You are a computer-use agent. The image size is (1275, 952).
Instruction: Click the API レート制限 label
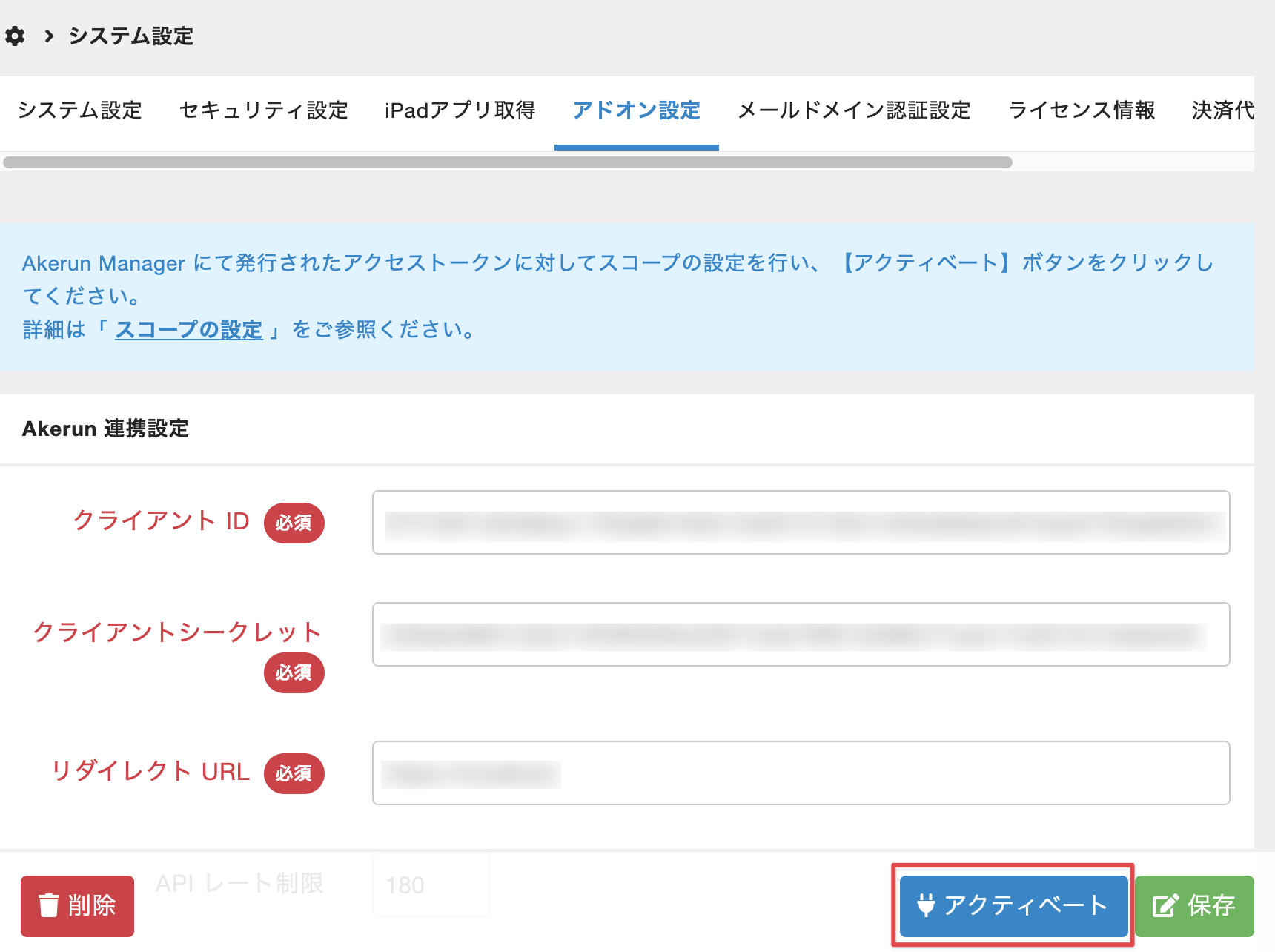click(x=239, y=883)
